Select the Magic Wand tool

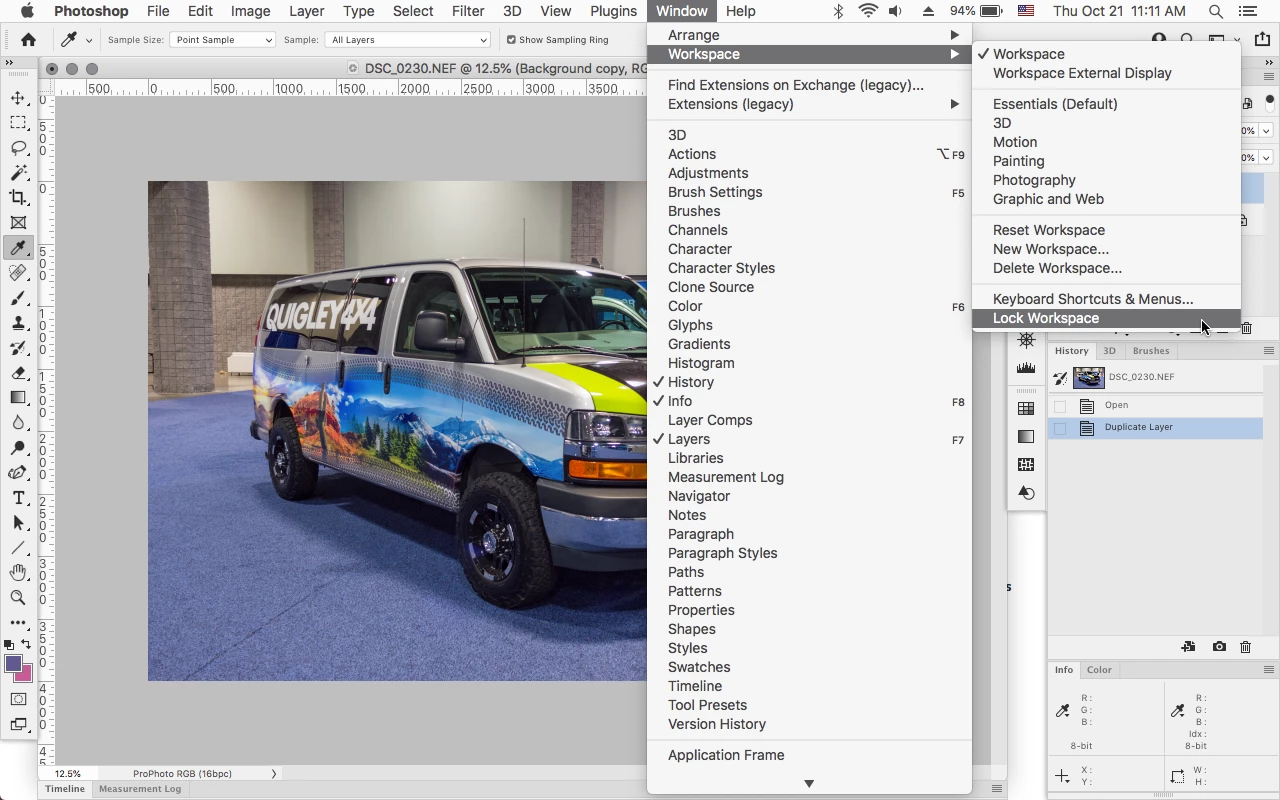coord(18,173)
